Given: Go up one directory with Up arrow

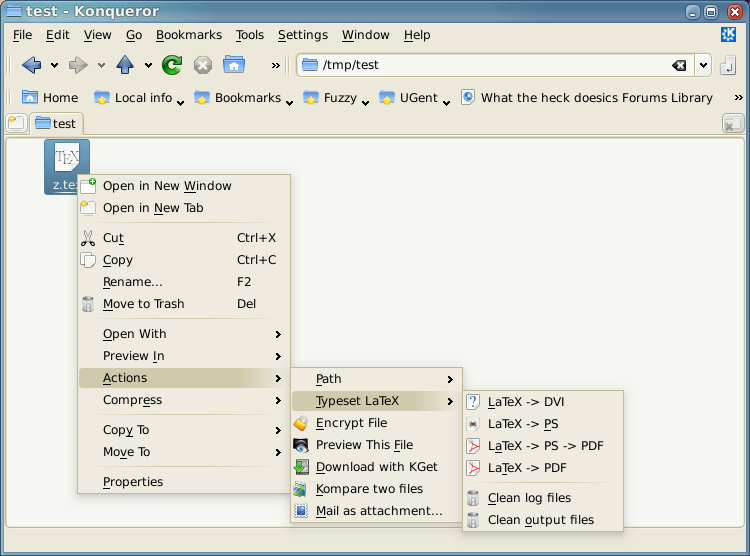Looking at the screenshot, I should [125, 65].
